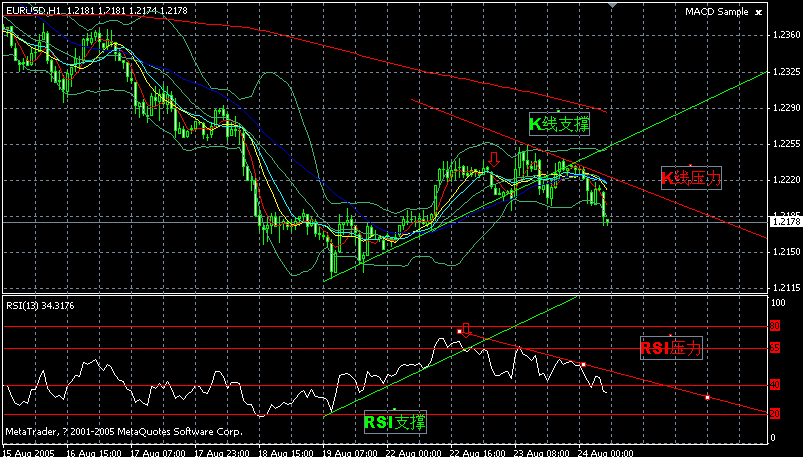The width and height of the screenshot is (803, 457).
Task: Click the 1.2325 price axis label
Action: point(788,72)
